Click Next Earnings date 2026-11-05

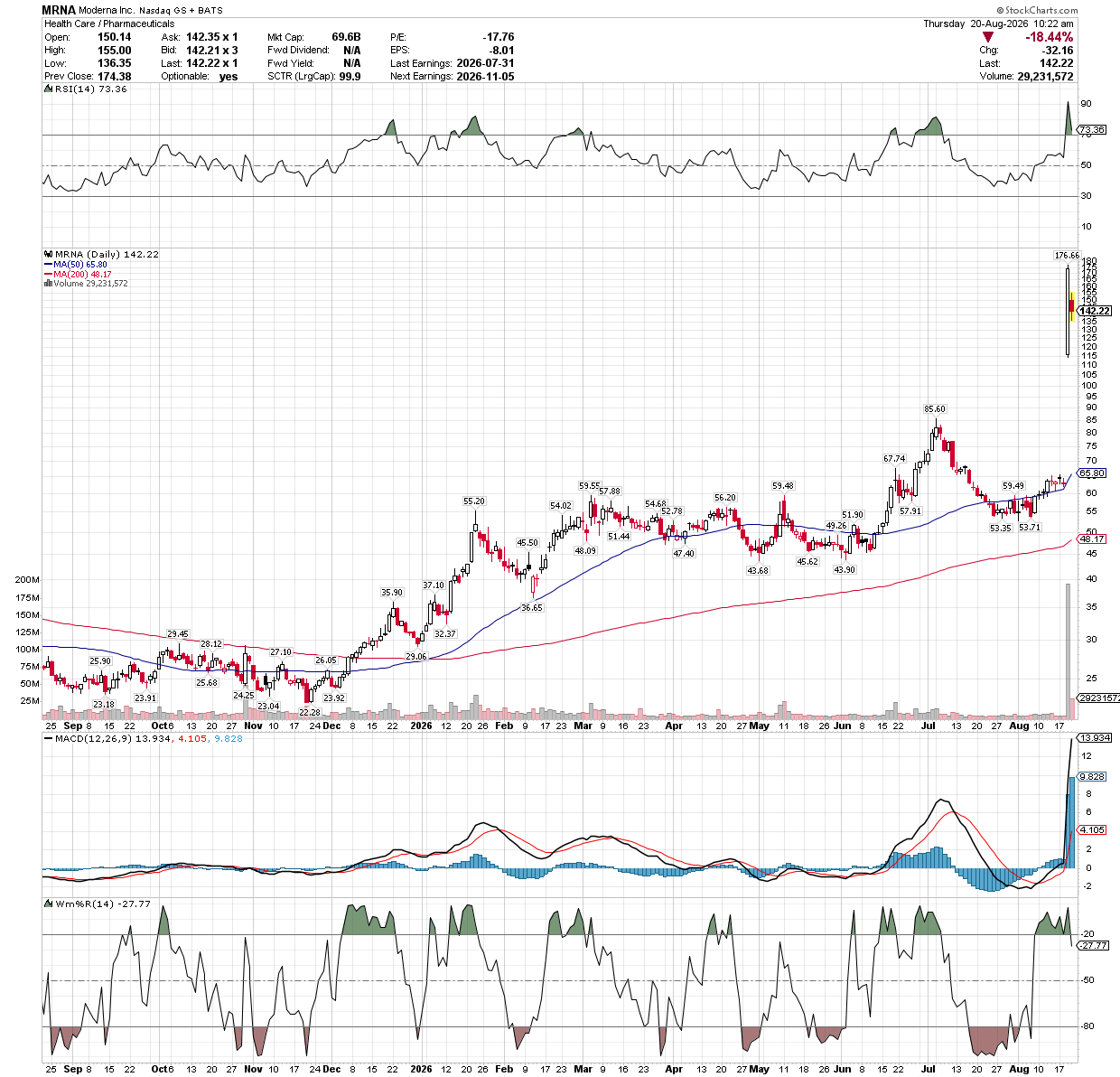coord(485,77)
